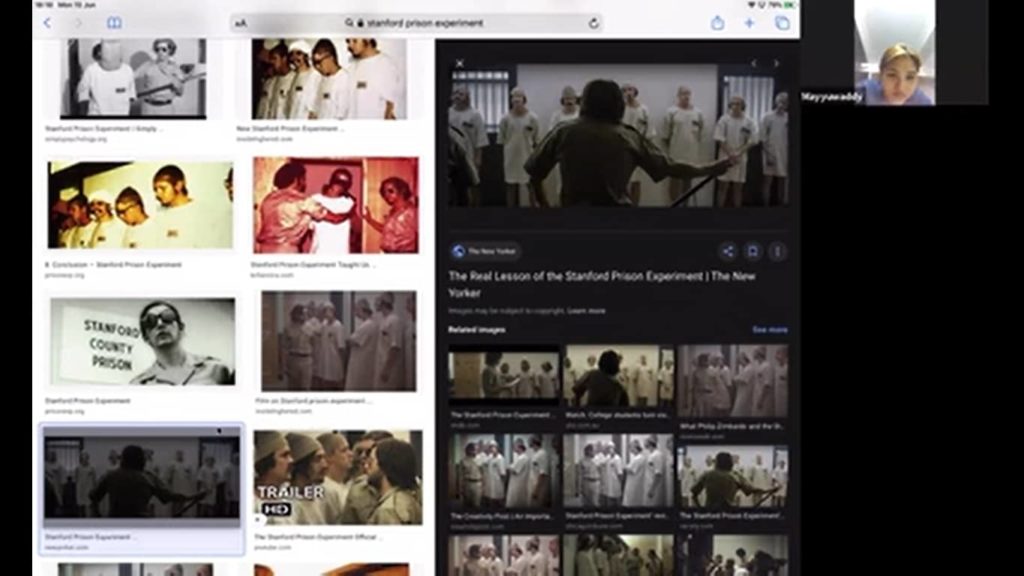The height and width of the screenshot is (576, 1024).
Task: Open the variety.com related image
Action: [733, 476]
